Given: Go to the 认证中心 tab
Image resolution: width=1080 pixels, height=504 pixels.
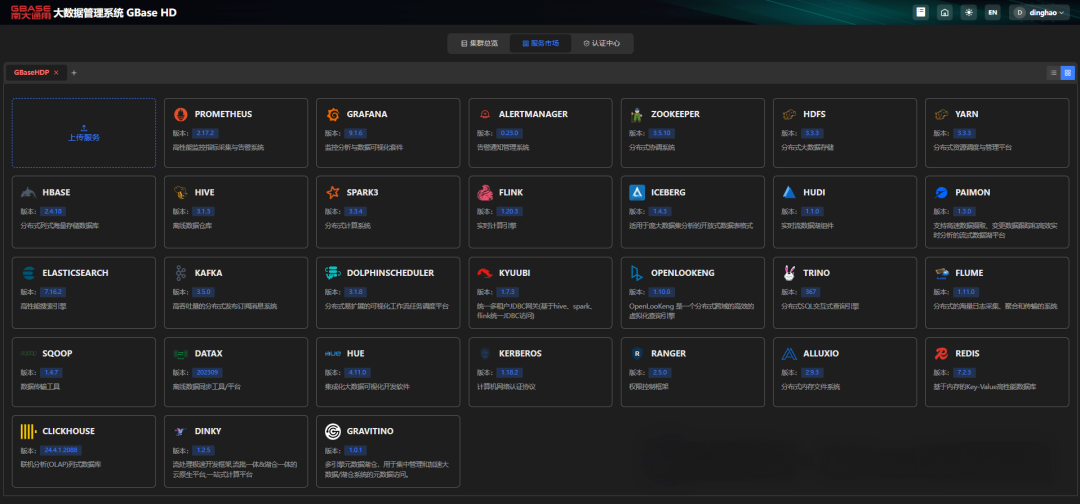Looking at the screenshot, I should (601, 43).
